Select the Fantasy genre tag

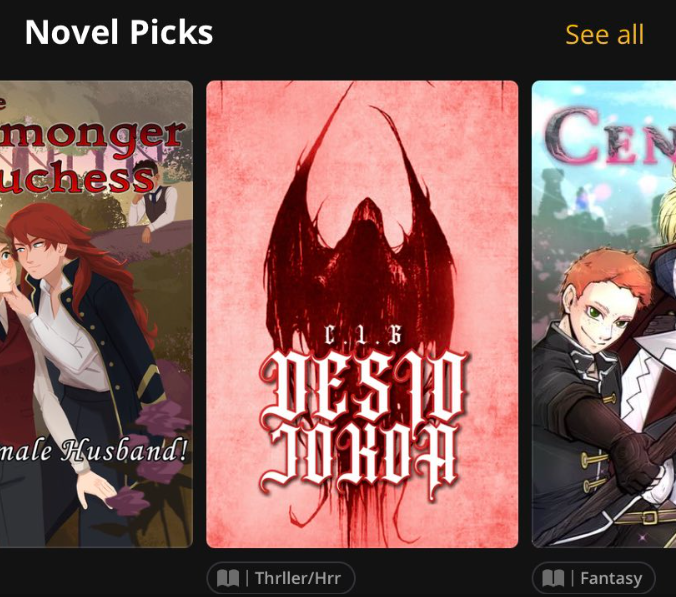point(594,578)
